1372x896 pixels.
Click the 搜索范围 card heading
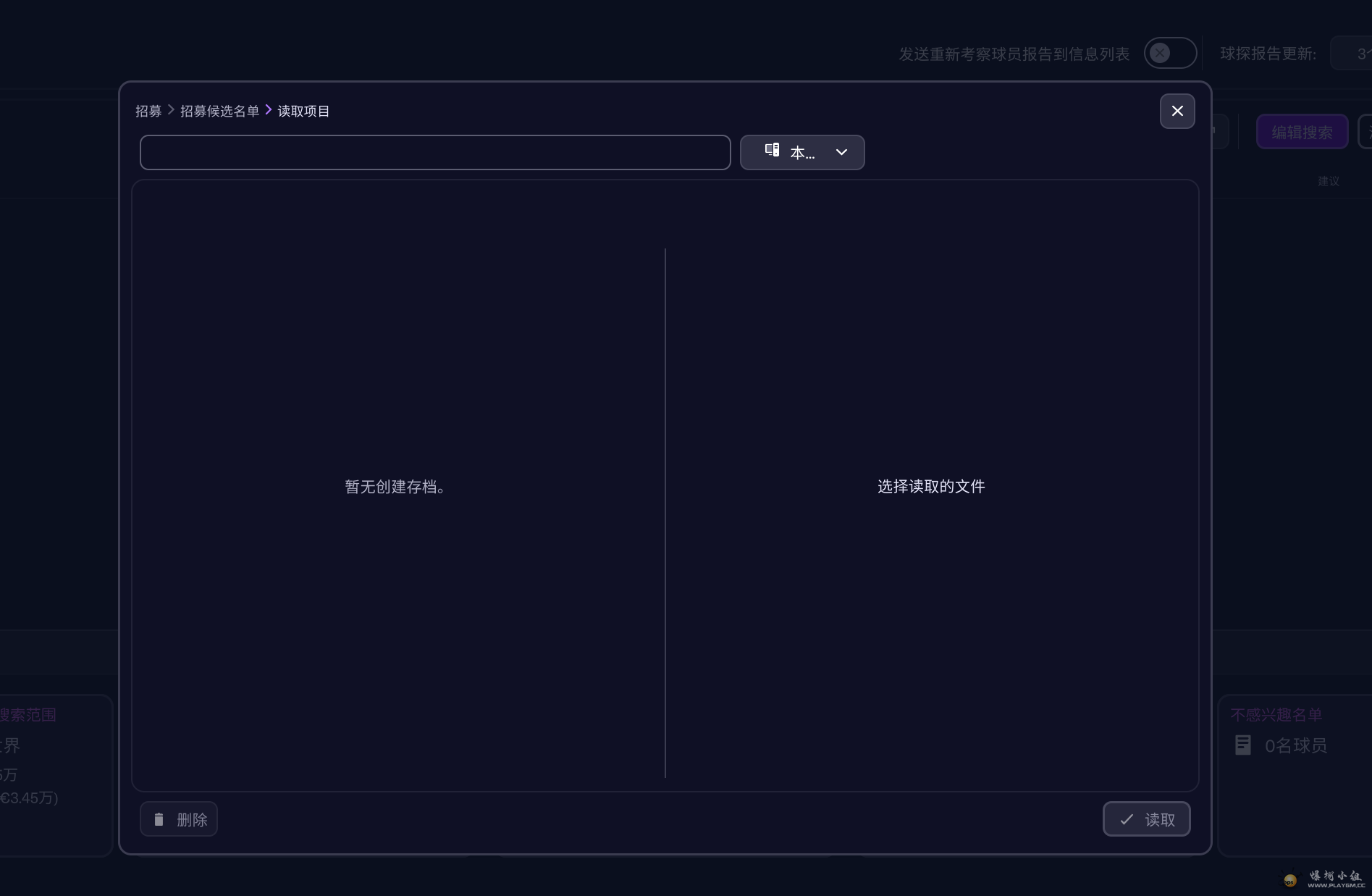pos(29,715)
